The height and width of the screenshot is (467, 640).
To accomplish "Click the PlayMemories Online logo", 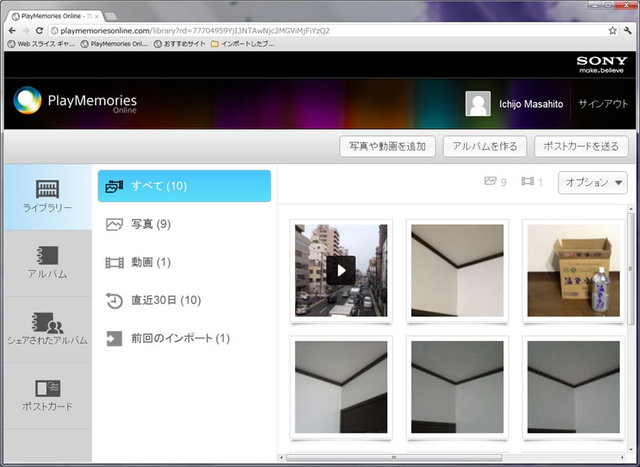I will pyautogui.click(x=75, y=104).
